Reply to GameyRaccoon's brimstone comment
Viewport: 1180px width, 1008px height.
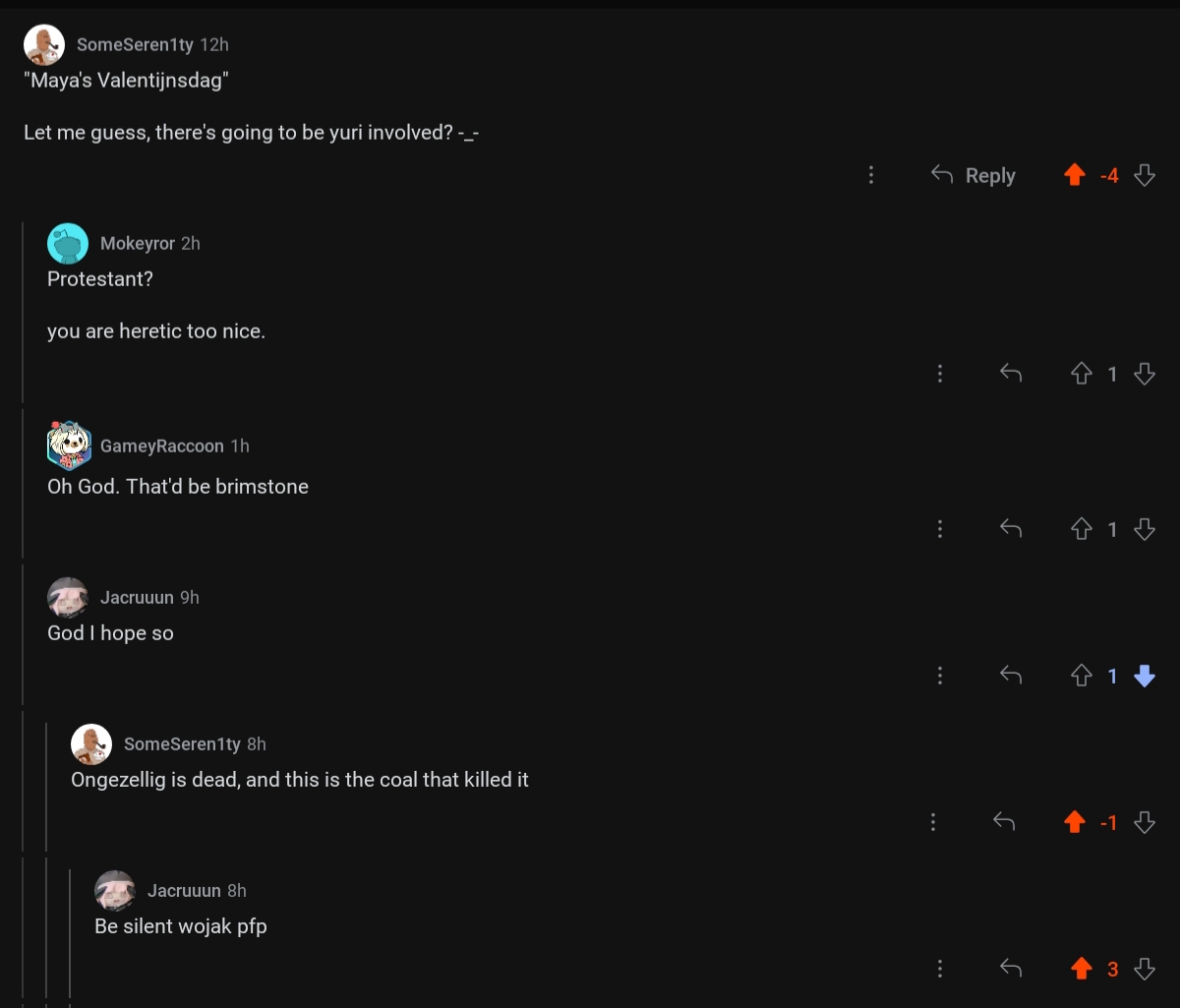(x=1011, y=529)
